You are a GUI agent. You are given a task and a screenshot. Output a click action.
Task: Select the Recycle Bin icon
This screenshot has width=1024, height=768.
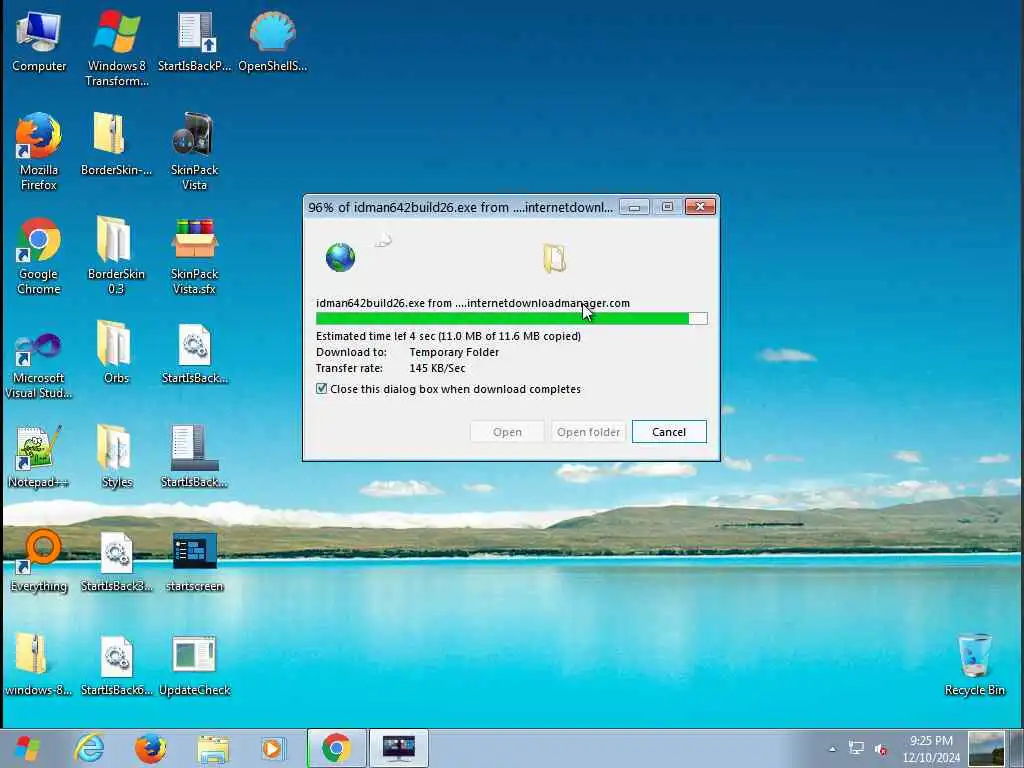[974, 665]
